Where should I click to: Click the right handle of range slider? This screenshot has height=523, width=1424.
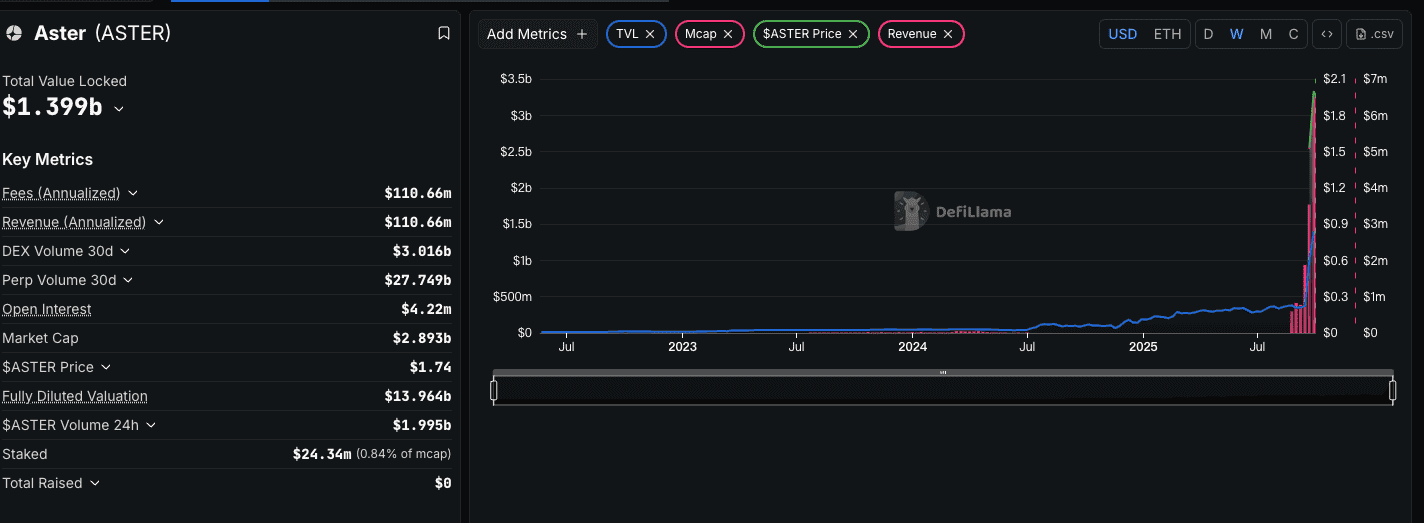1392,390
